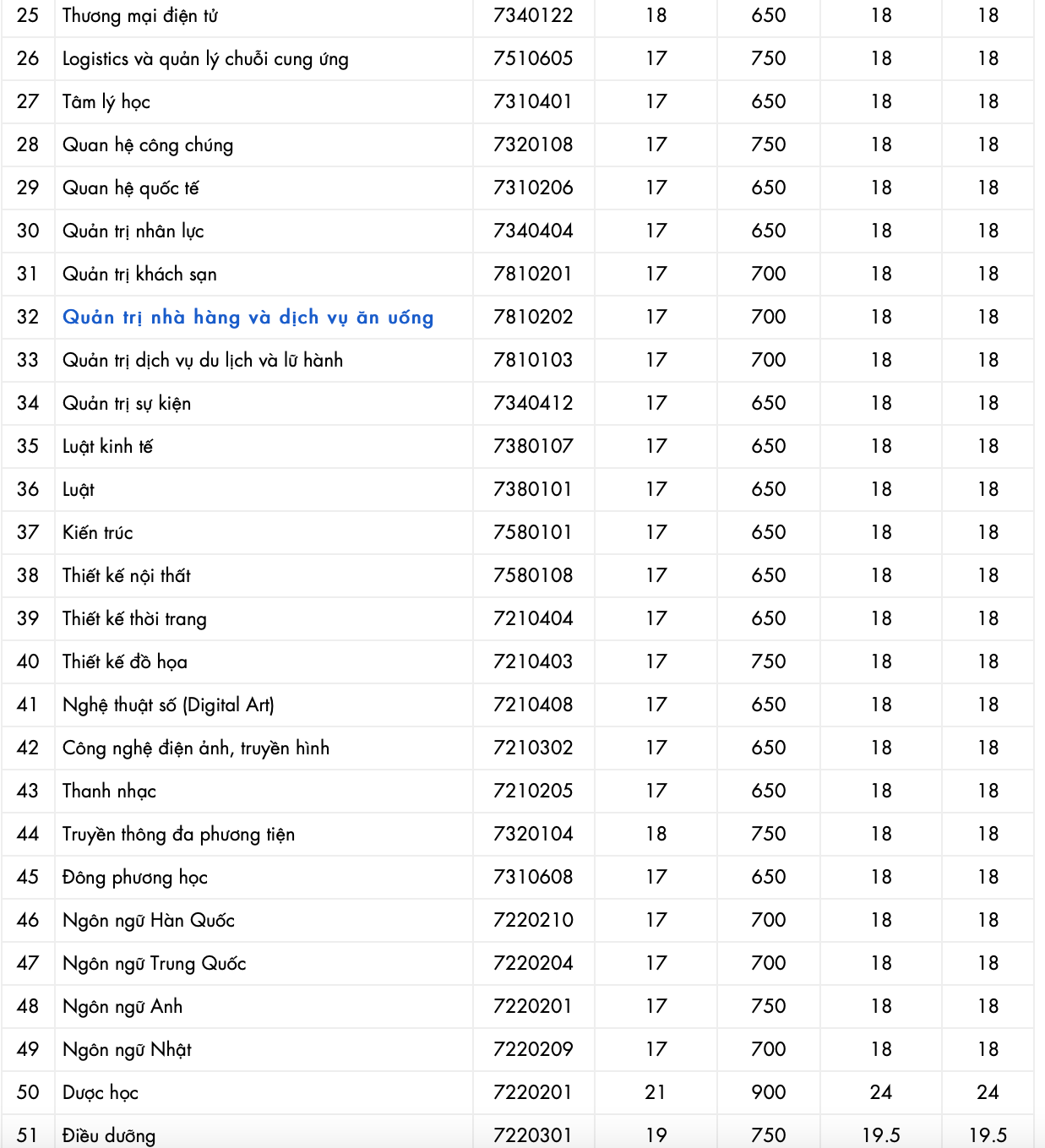Select the Dược học major name

point(101,1093)
